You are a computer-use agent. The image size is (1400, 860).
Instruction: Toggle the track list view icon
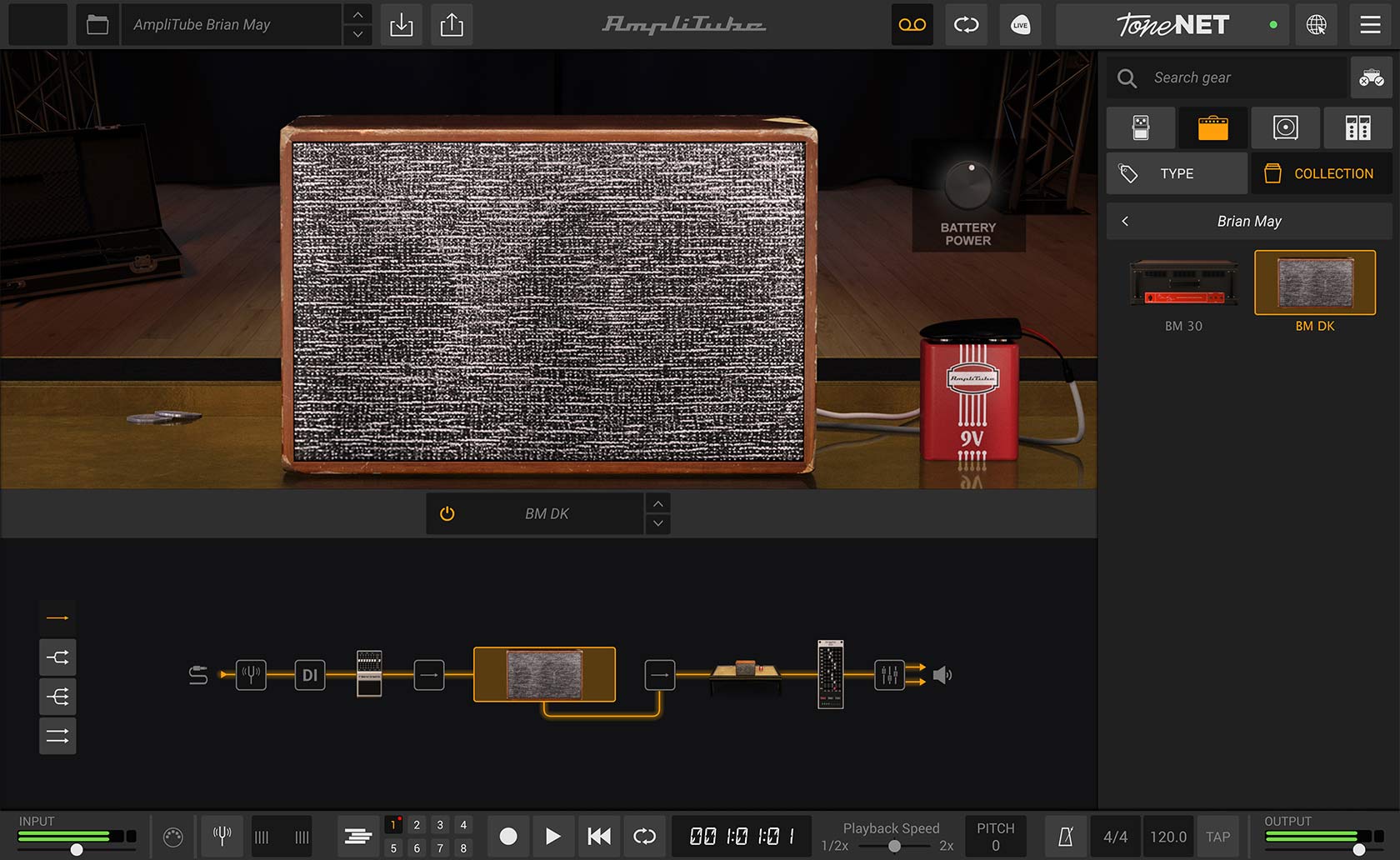coord(357,837)
